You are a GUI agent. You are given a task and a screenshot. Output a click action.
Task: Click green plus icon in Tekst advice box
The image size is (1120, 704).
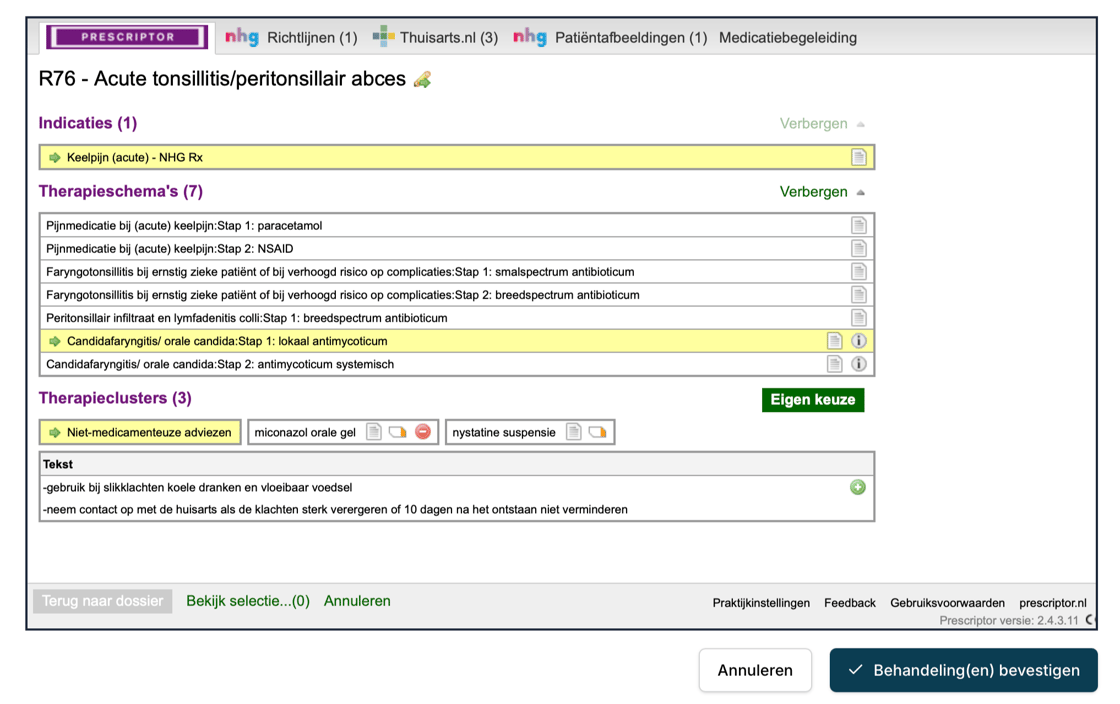click(857, 487)
